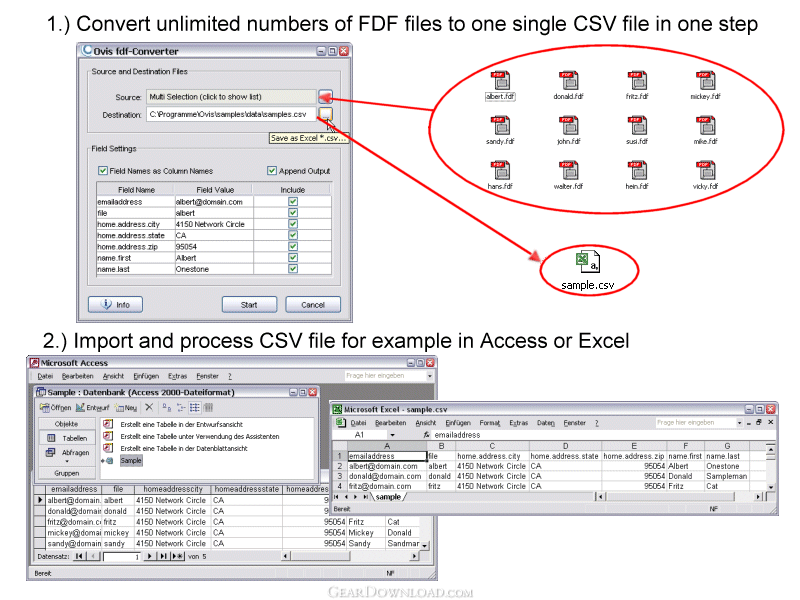The image size is (800, 600).
Task: Open the Einfügen menu in Access
Action: pos(146,376)
